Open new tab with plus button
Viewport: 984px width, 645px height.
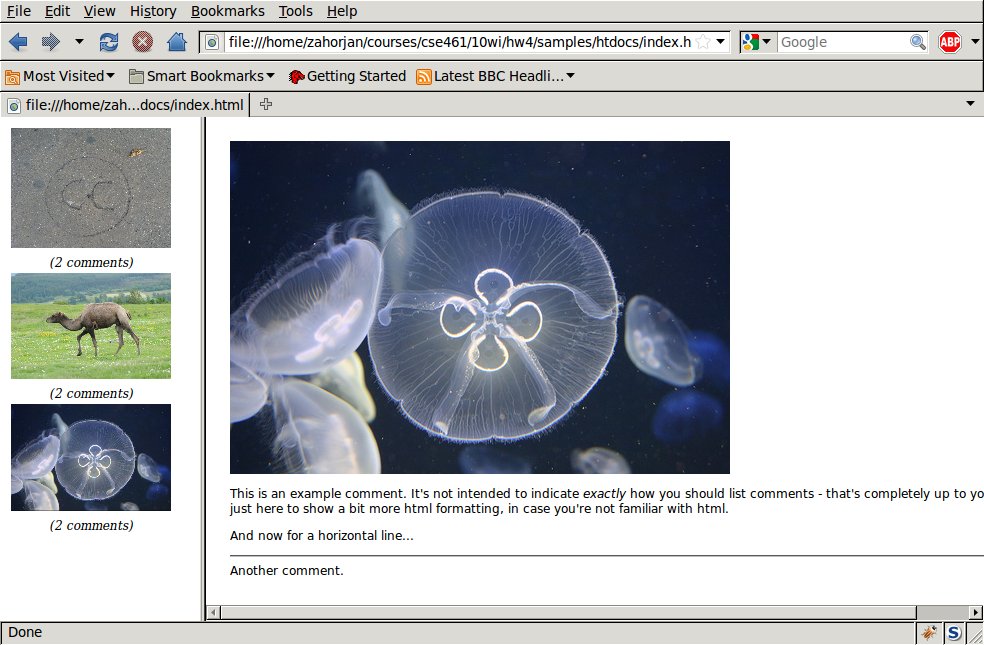266,105
